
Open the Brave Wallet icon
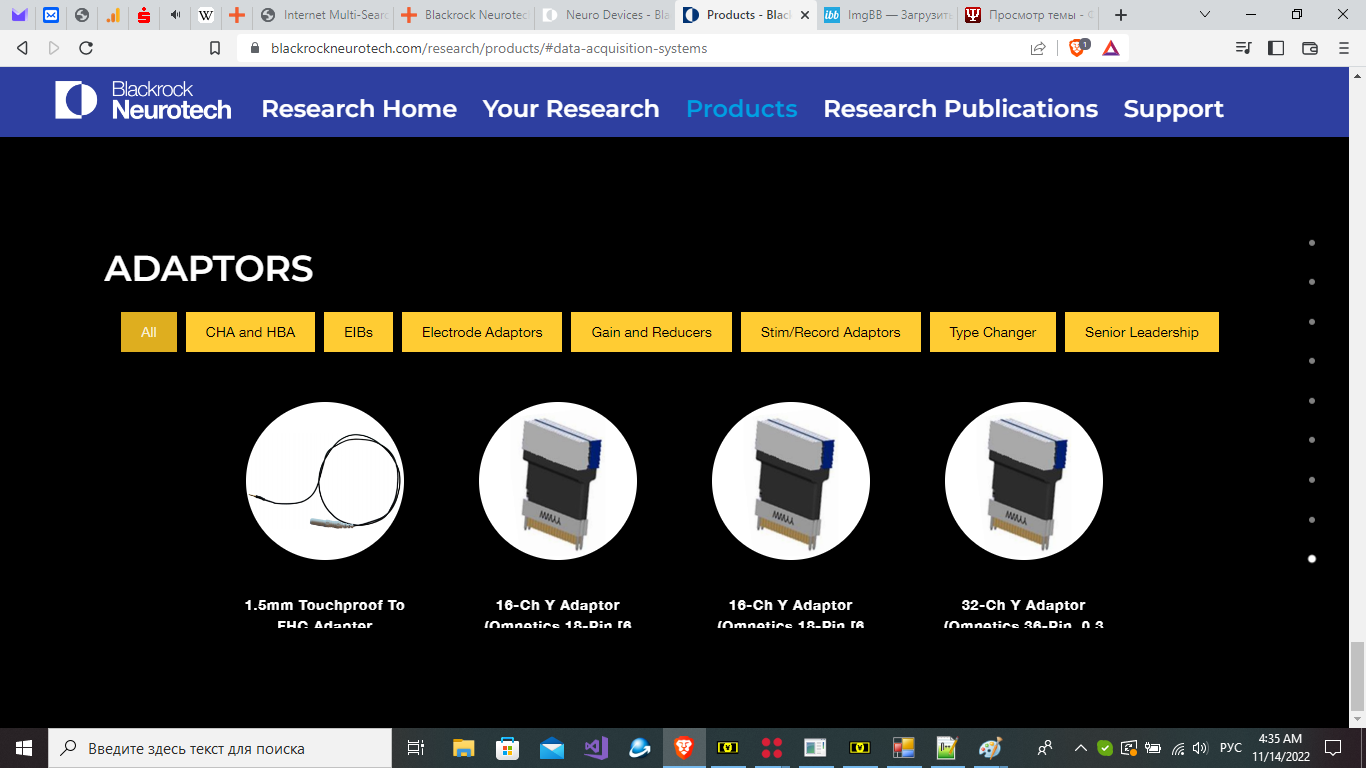point(1310,48)
